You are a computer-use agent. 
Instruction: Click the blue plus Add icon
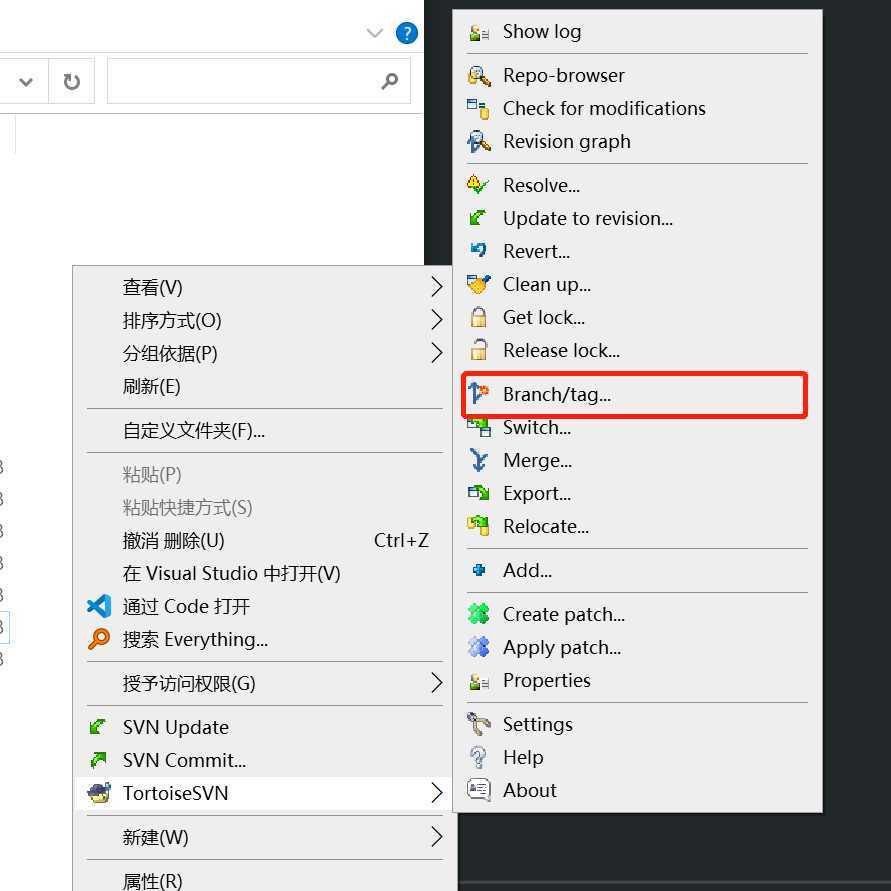click(x=478, y=570)
